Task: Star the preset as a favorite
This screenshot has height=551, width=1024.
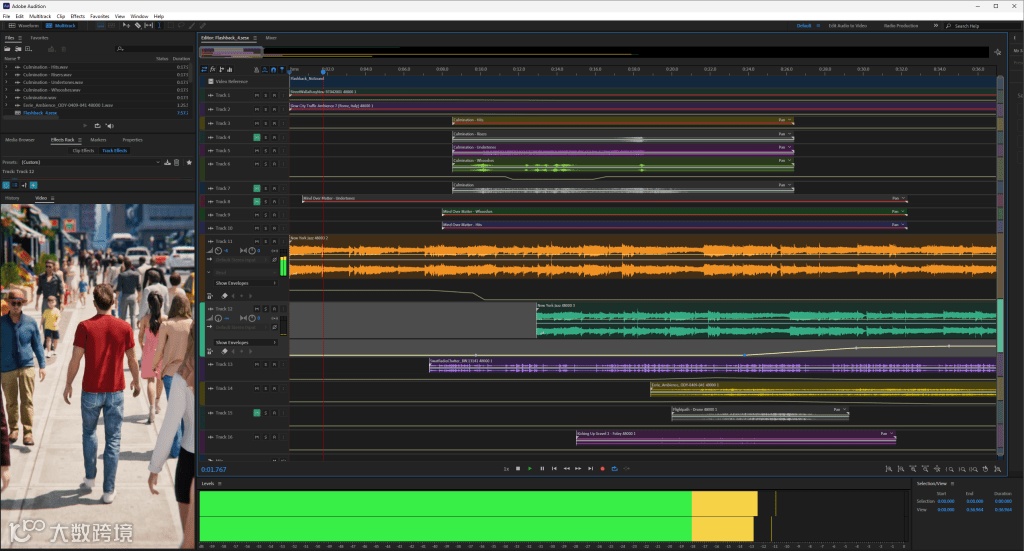Action: [189, 162]
